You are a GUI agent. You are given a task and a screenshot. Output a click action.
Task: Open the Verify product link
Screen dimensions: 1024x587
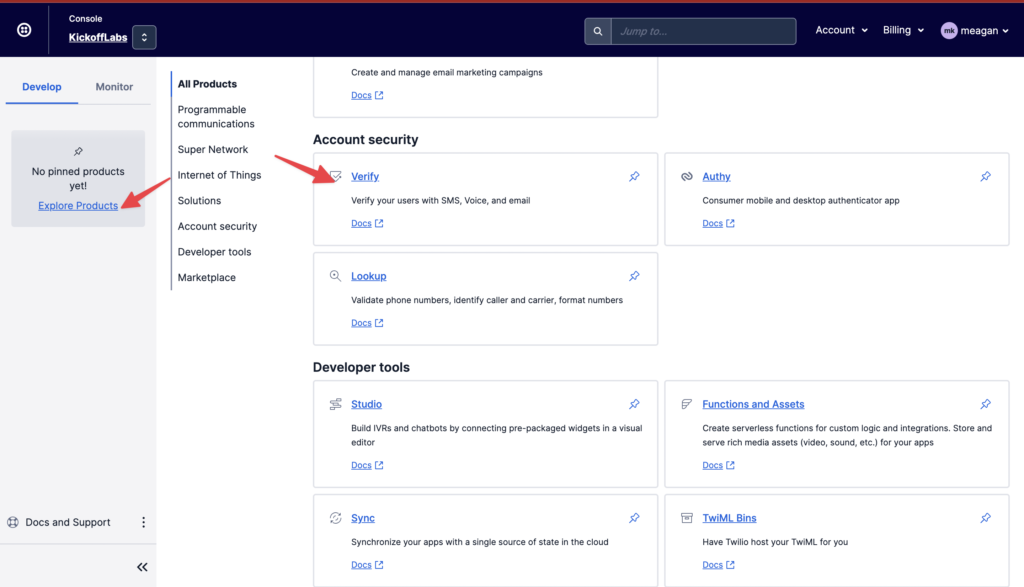[365, 177]
